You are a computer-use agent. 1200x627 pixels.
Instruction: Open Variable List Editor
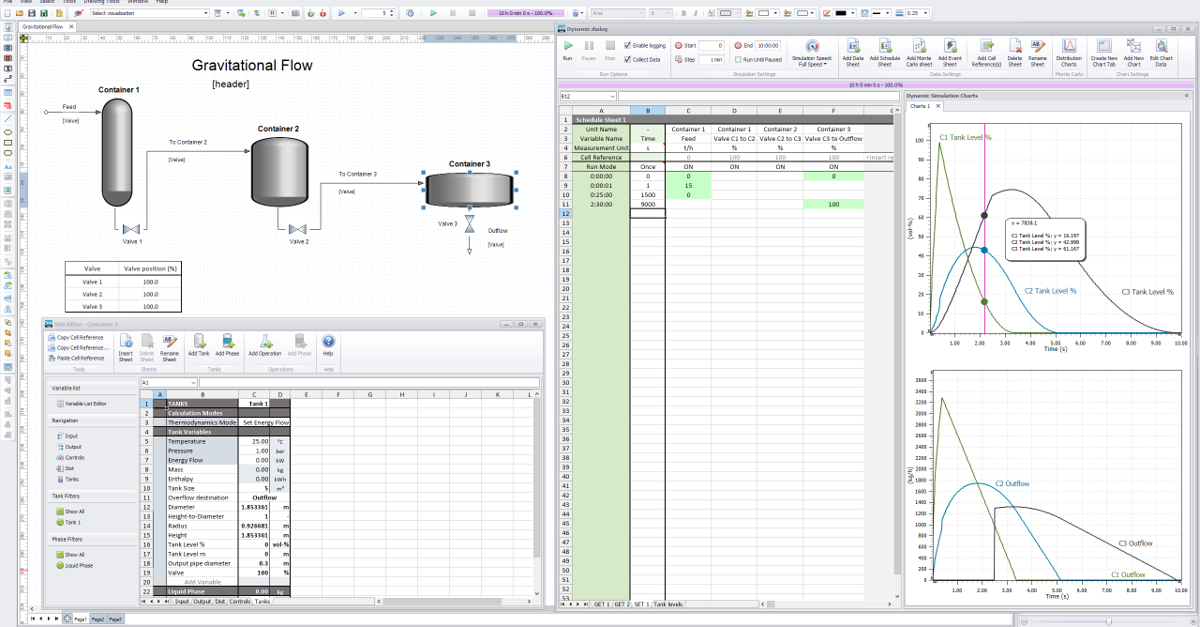pyautogui.click(x=83, y=403)
